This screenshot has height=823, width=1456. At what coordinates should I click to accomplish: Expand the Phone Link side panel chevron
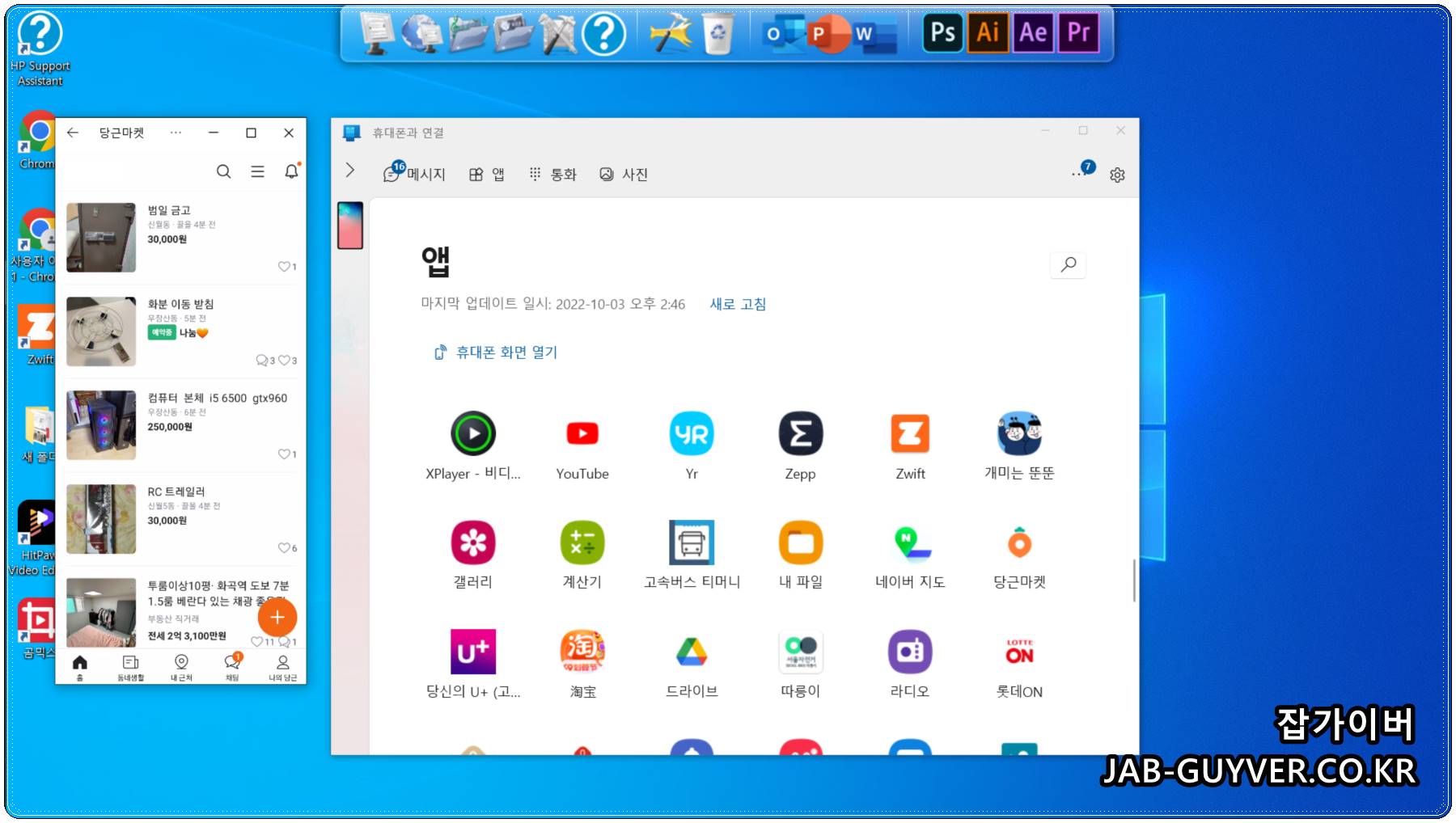pyautogui.click(x=350, y=170)
